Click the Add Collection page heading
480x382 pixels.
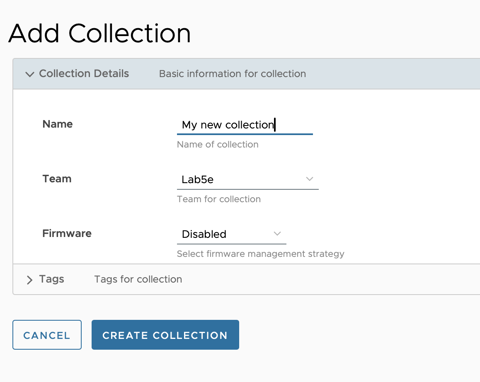pos(100,33)
